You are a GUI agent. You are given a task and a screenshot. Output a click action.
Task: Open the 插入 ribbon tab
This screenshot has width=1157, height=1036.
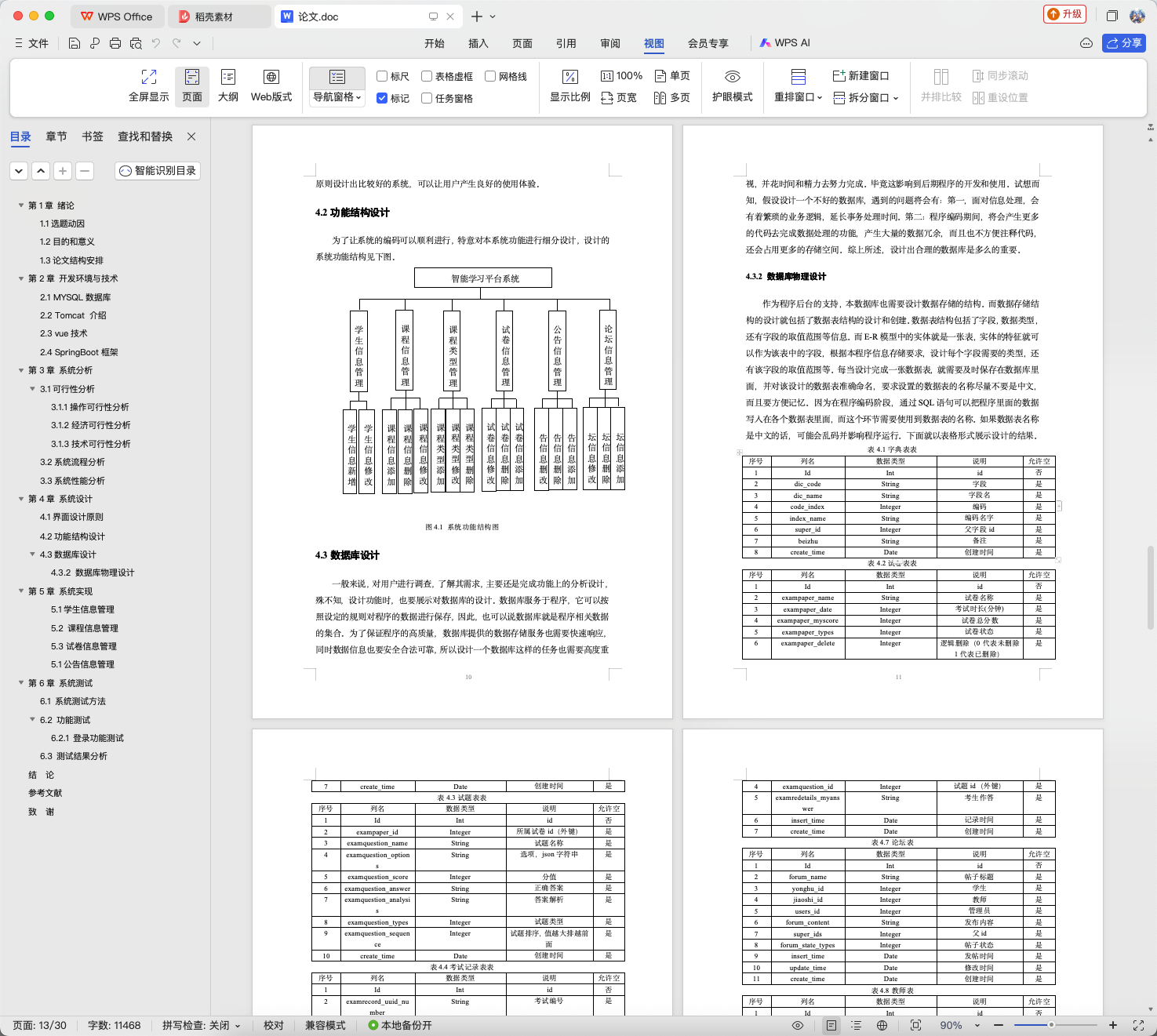click(478, 43)
